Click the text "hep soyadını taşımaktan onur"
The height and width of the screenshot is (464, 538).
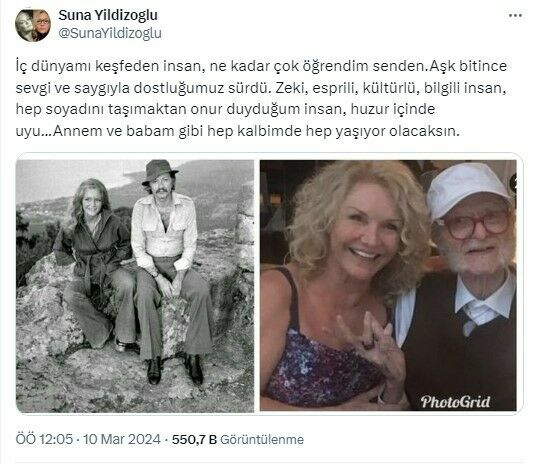pyautogui.click(x=118, y=109)
